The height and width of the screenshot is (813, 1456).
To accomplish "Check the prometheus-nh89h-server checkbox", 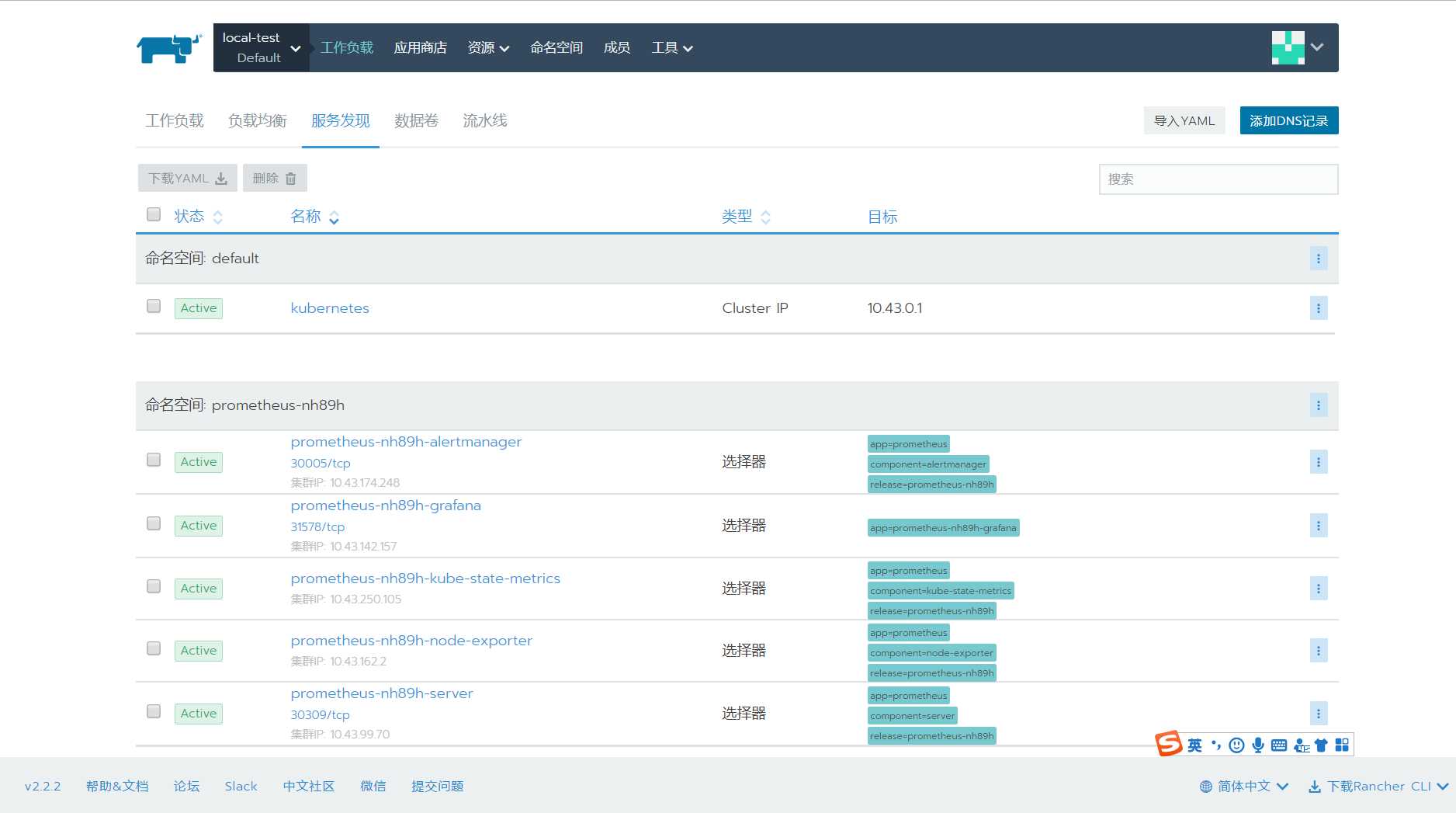I will pyautogui.click(x=154, y=711).
